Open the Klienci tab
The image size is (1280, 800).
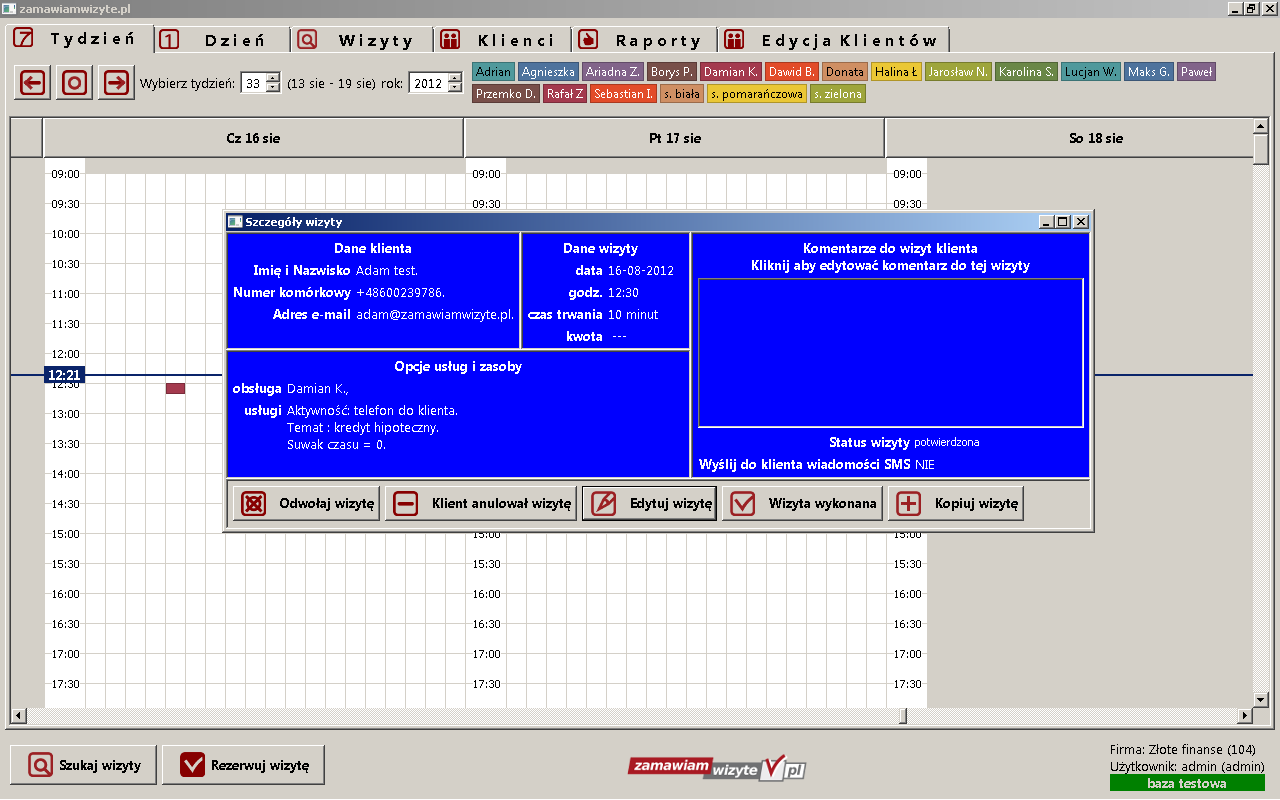point(503,40)
